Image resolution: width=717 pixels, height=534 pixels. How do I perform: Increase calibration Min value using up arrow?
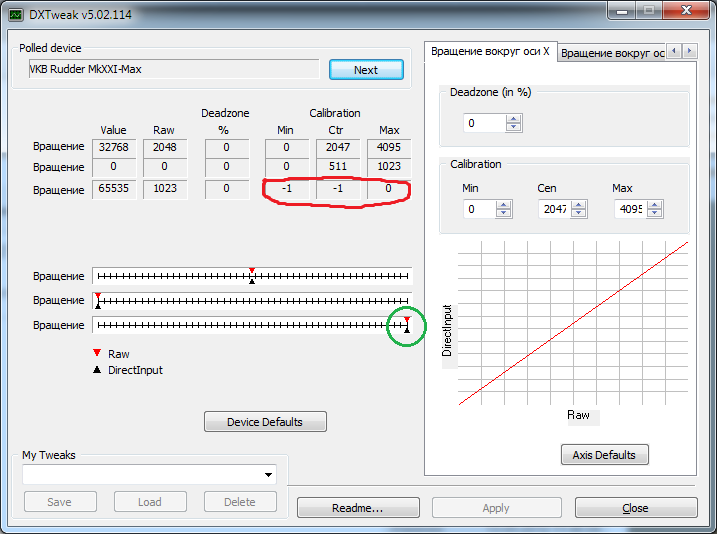tap(504, 204)
